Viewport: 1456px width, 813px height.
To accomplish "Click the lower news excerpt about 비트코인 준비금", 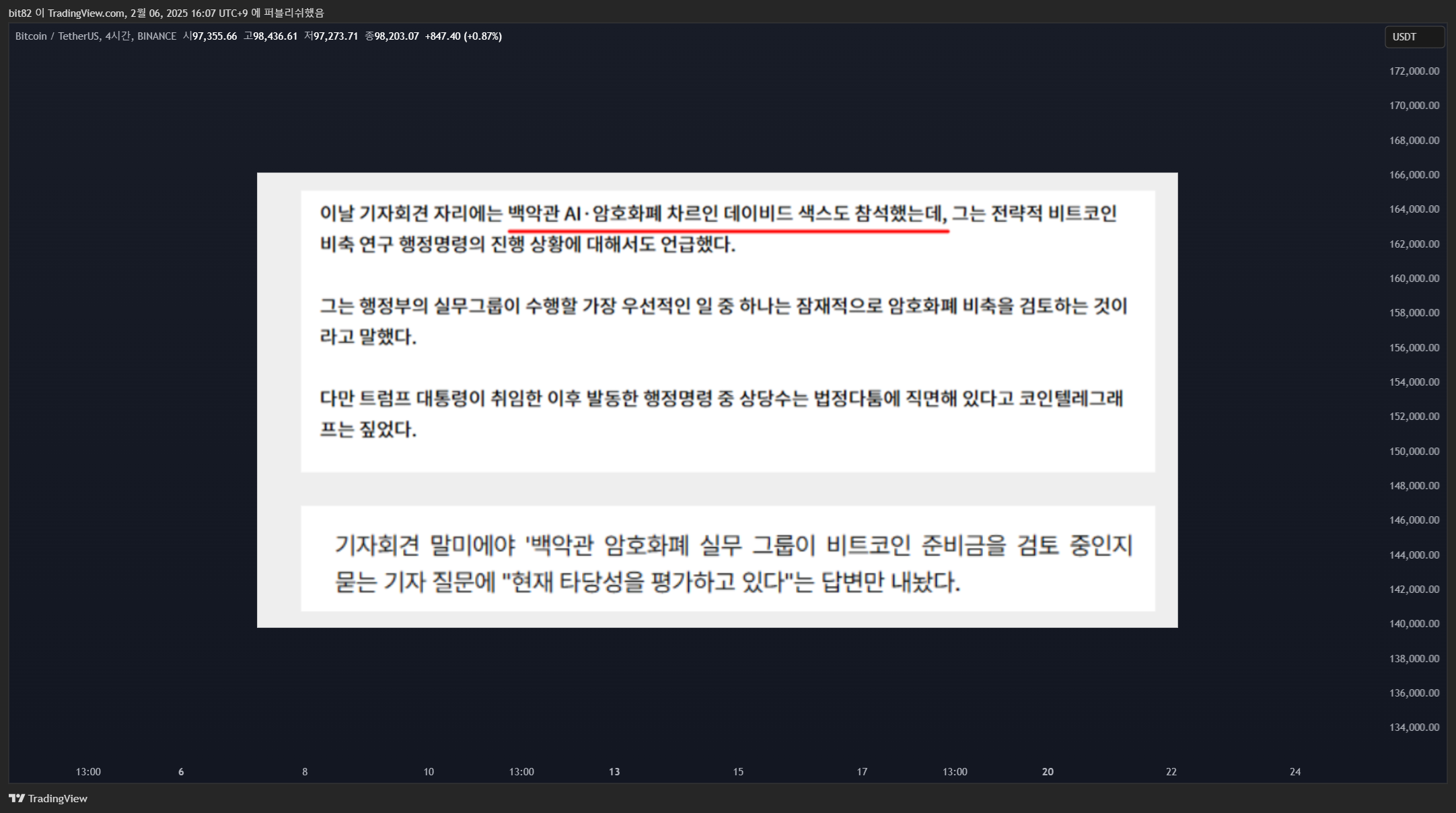I will (727, 559).
